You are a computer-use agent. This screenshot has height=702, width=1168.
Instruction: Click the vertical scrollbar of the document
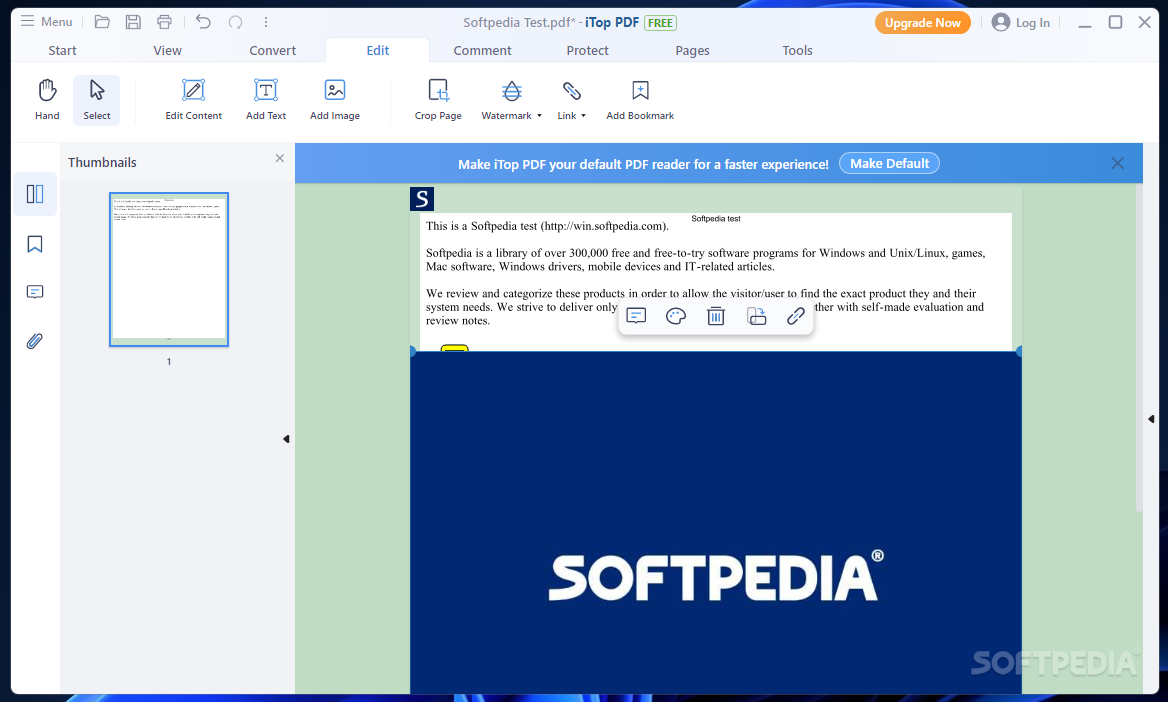pyautogui.click(x=1139, y=348)
